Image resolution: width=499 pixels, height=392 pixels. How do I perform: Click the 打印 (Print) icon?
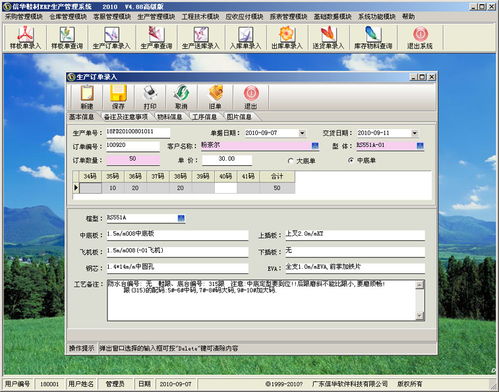150,93
